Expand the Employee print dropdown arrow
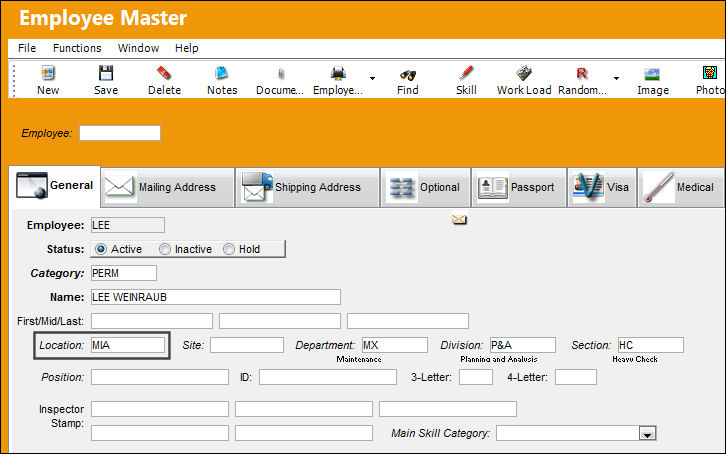This screenshot has width=726, height=454. (372, 78)
